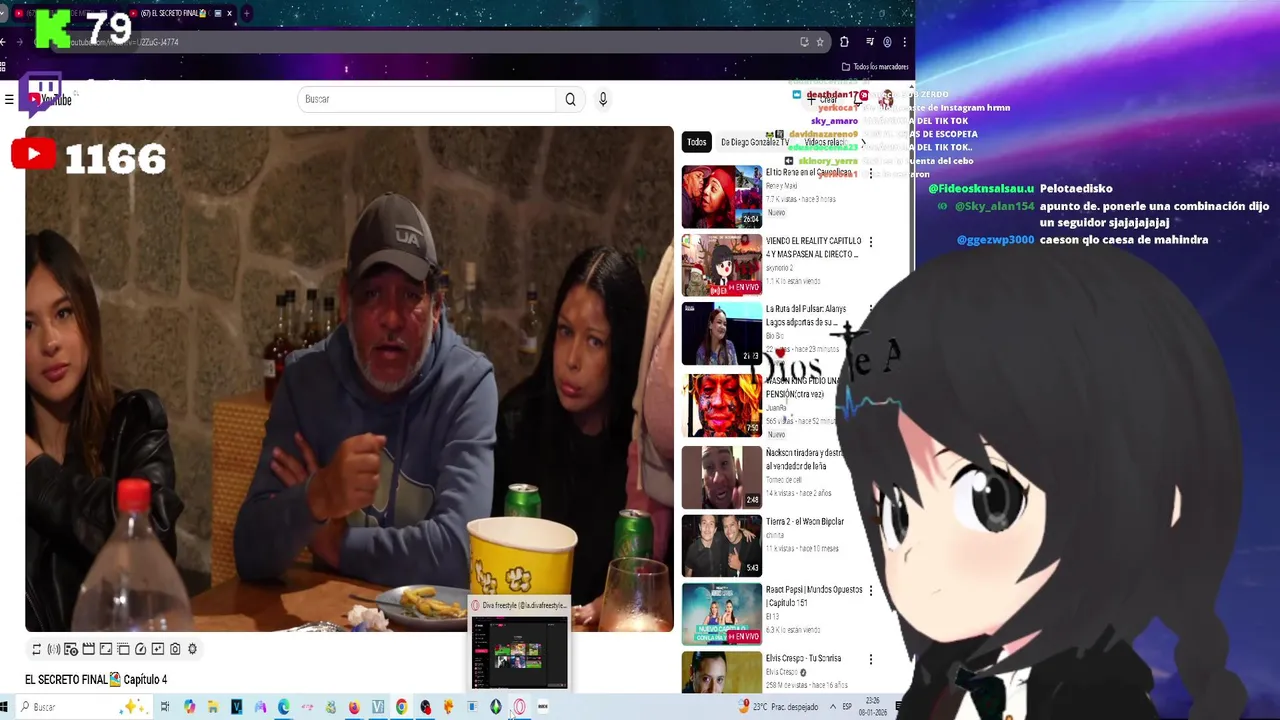Select the Videos relacionados filter chip

826,142
